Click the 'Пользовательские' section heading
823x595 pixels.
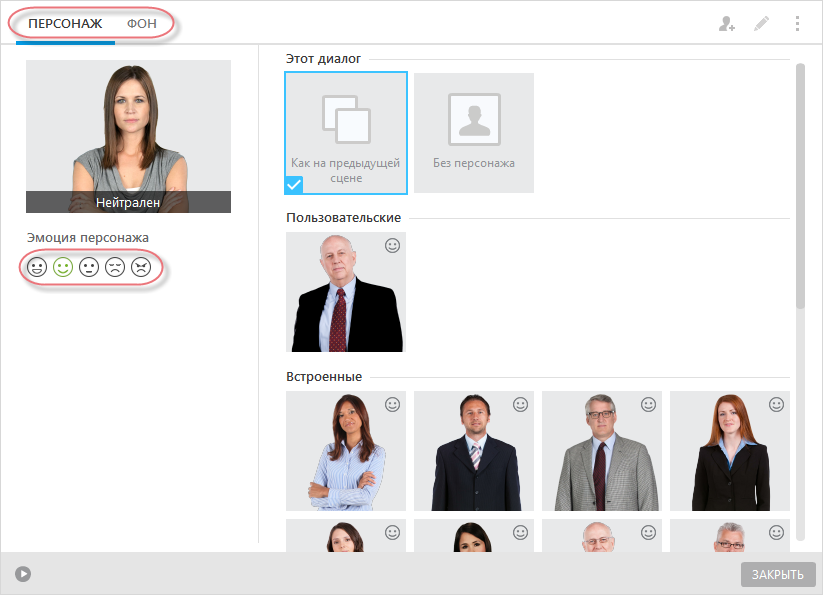tap(344, 218)
